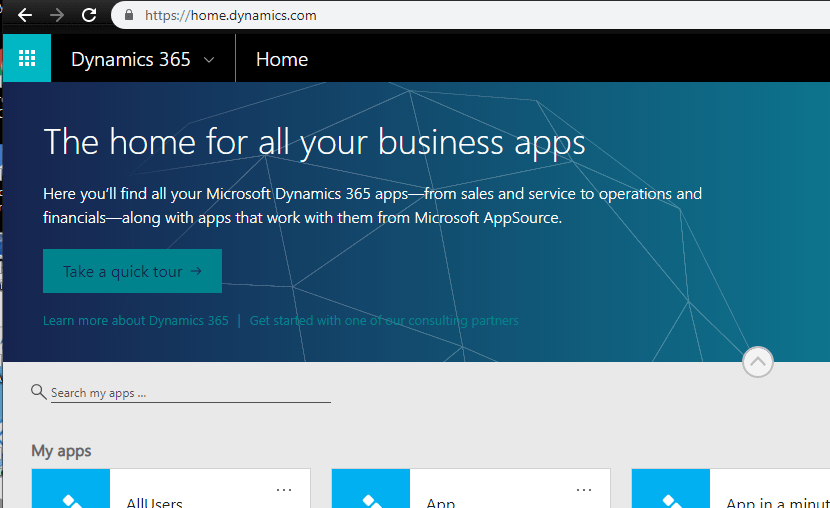This screenshot has width=830, height=508.
Task: Open Learn more about Dynamics 365 link
Action: coord(136,321)
